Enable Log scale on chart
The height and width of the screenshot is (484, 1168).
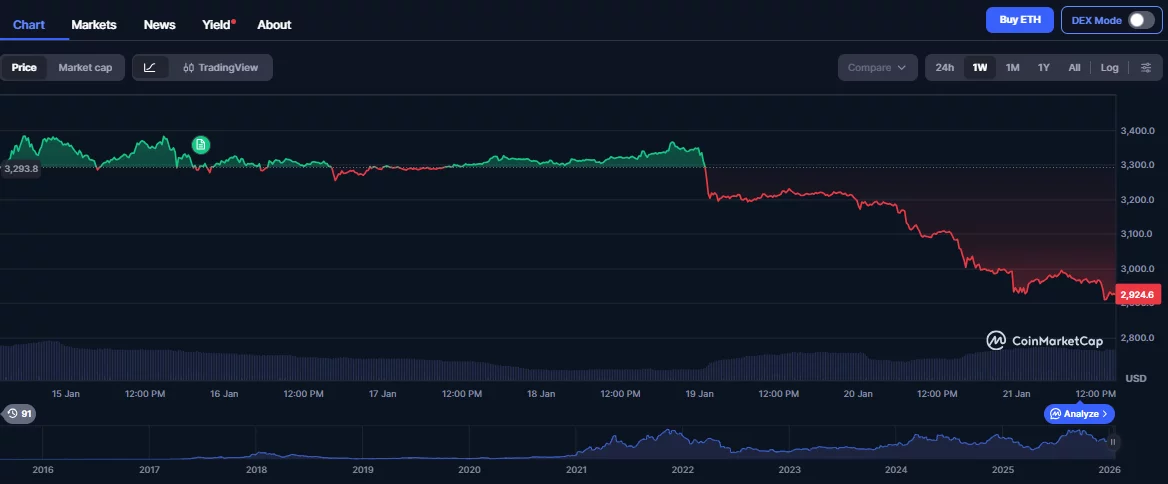[x=1109, y=68]
